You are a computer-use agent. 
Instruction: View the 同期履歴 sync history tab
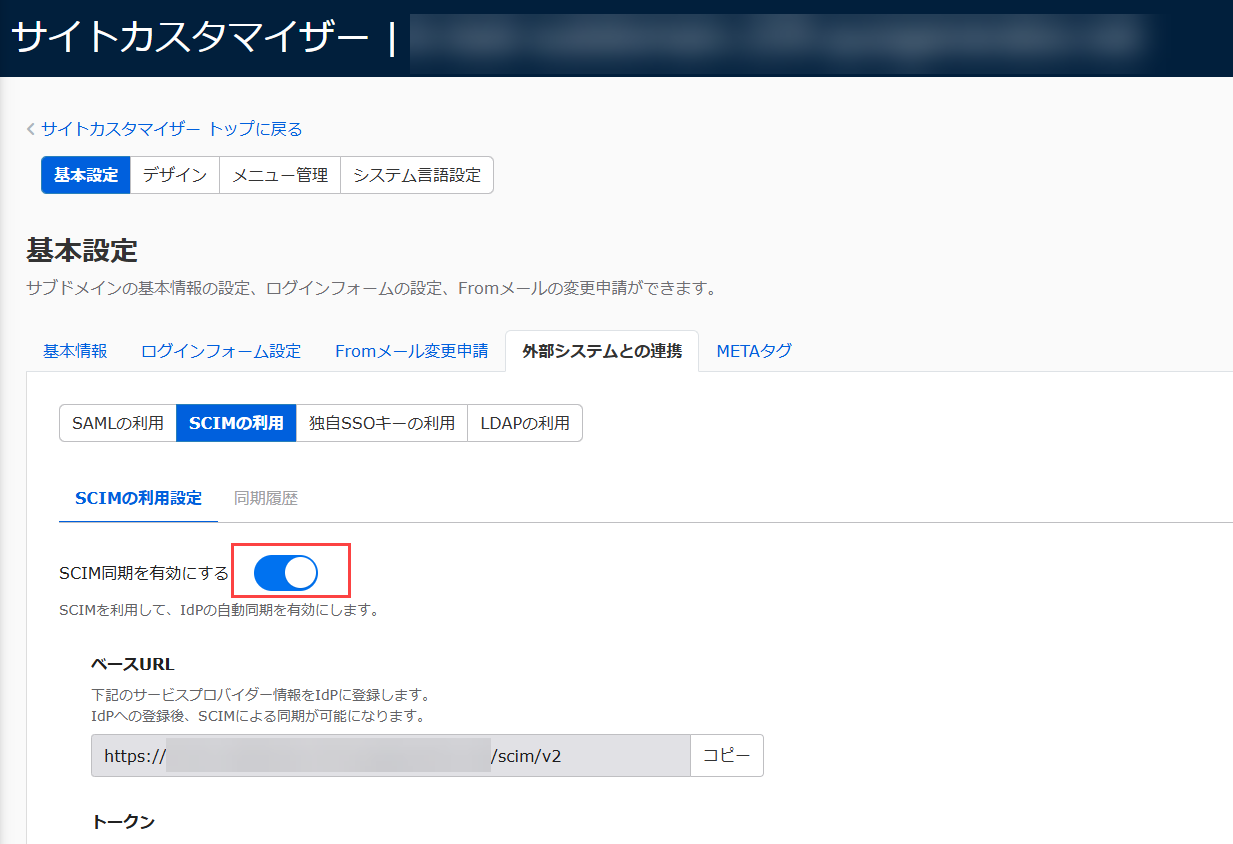pos(265,496)
